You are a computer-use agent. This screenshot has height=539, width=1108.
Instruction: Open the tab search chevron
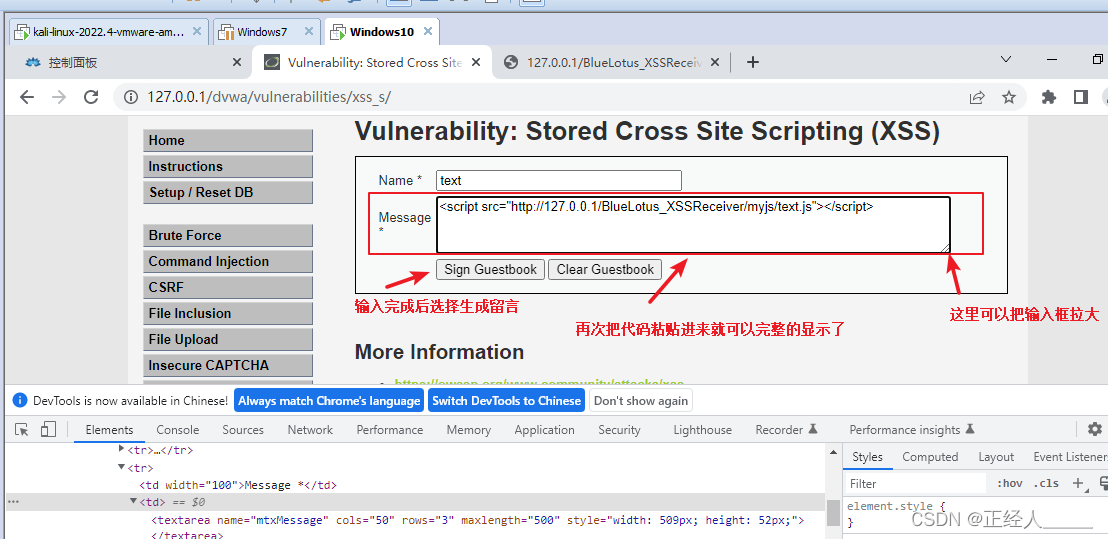[1006, 60]
